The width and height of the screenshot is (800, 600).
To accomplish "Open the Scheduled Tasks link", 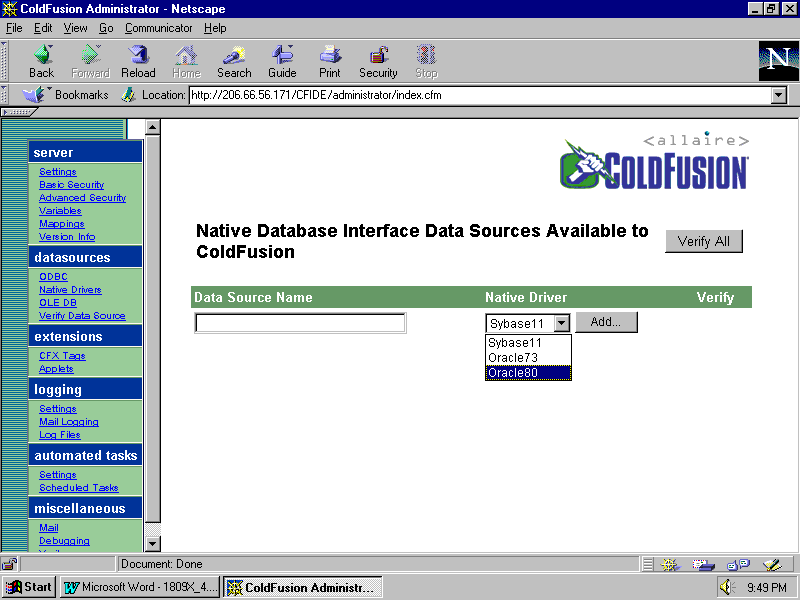I will coord(79,488).
